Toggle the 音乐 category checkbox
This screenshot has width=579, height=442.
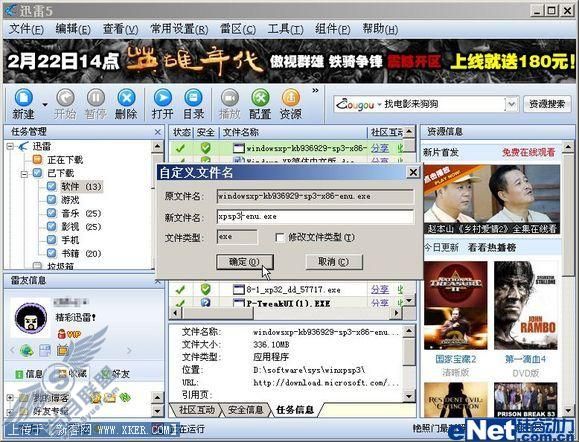pyautogui.click(x=51, y=213)
